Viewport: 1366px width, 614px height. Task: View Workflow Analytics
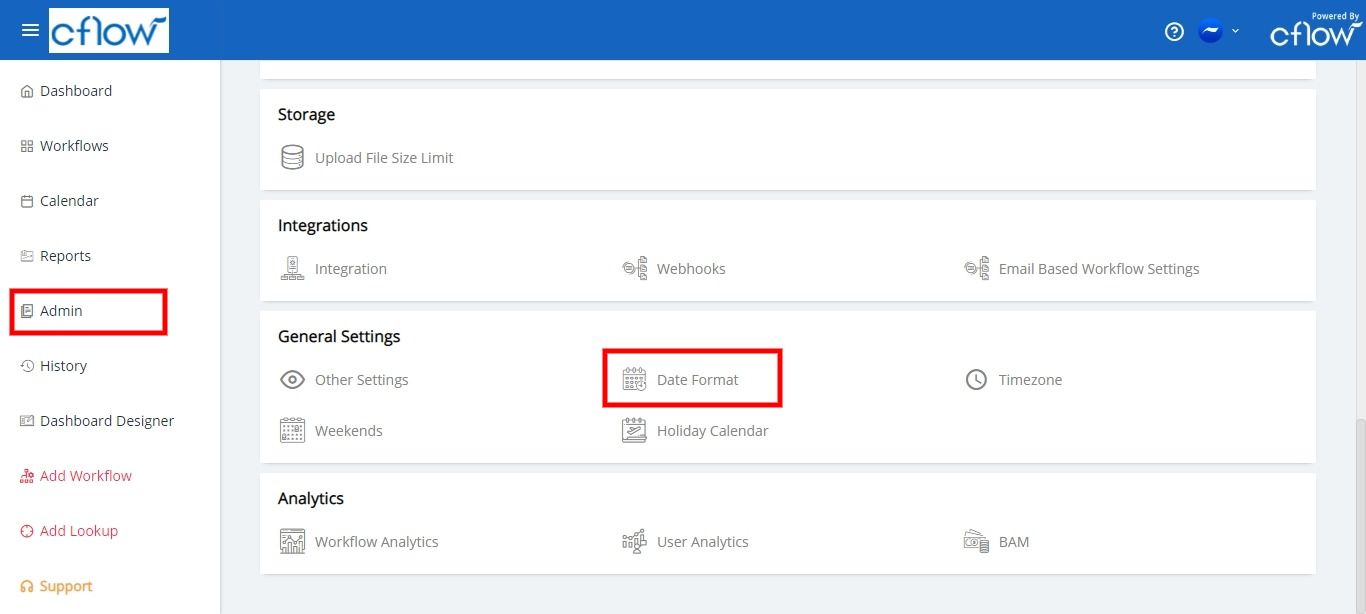click(x=376, y=541)
